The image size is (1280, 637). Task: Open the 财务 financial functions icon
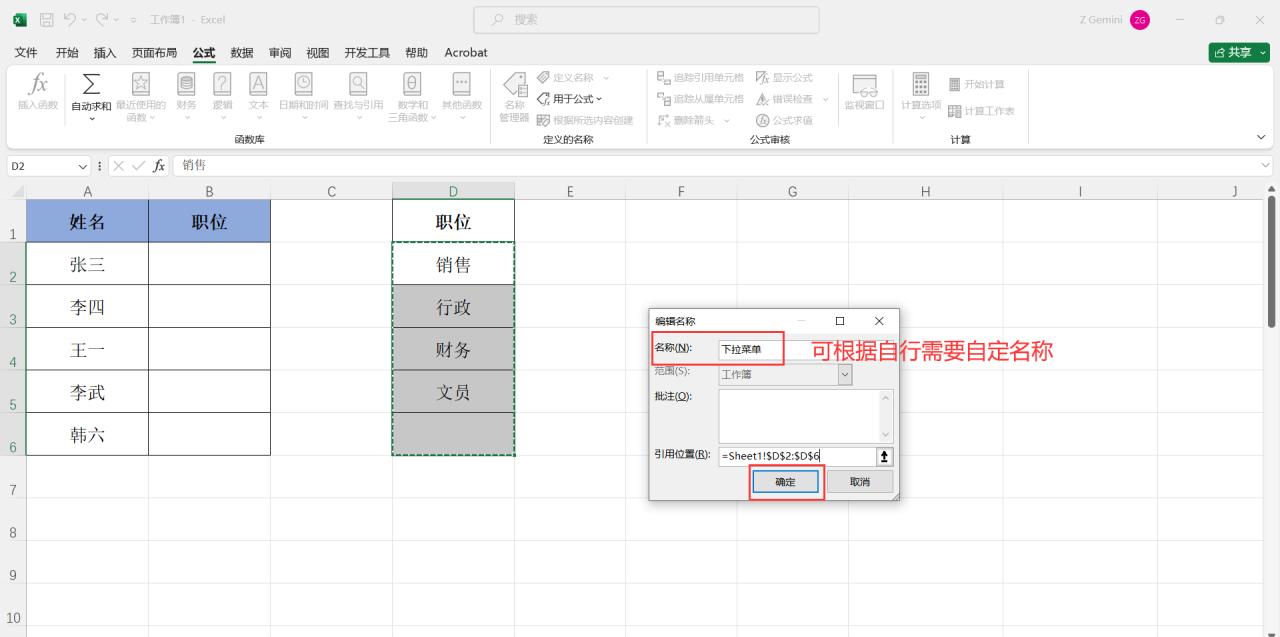(x=186, y=85)
